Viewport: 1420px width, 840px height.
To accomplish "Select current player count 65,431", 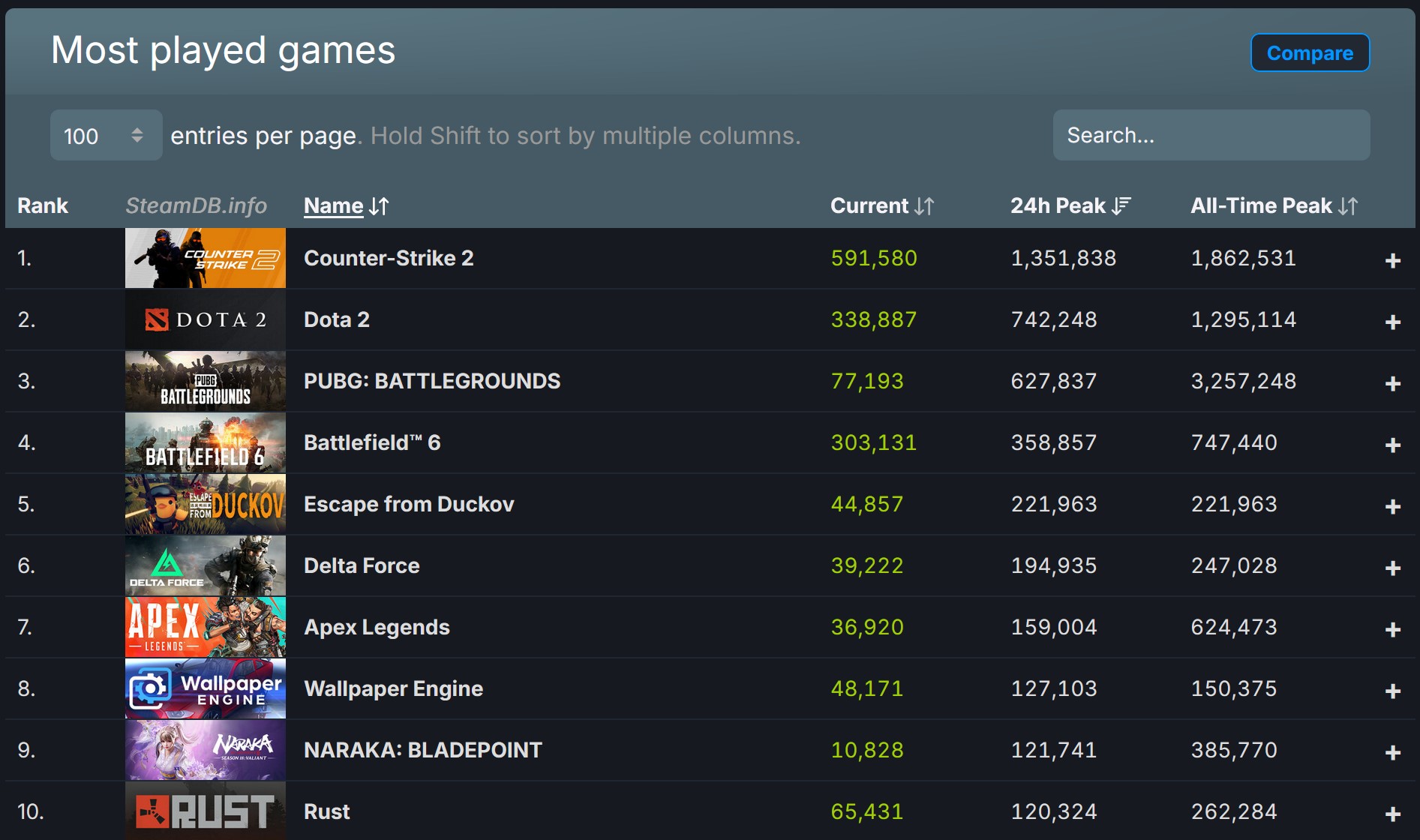I will [867, 811].
